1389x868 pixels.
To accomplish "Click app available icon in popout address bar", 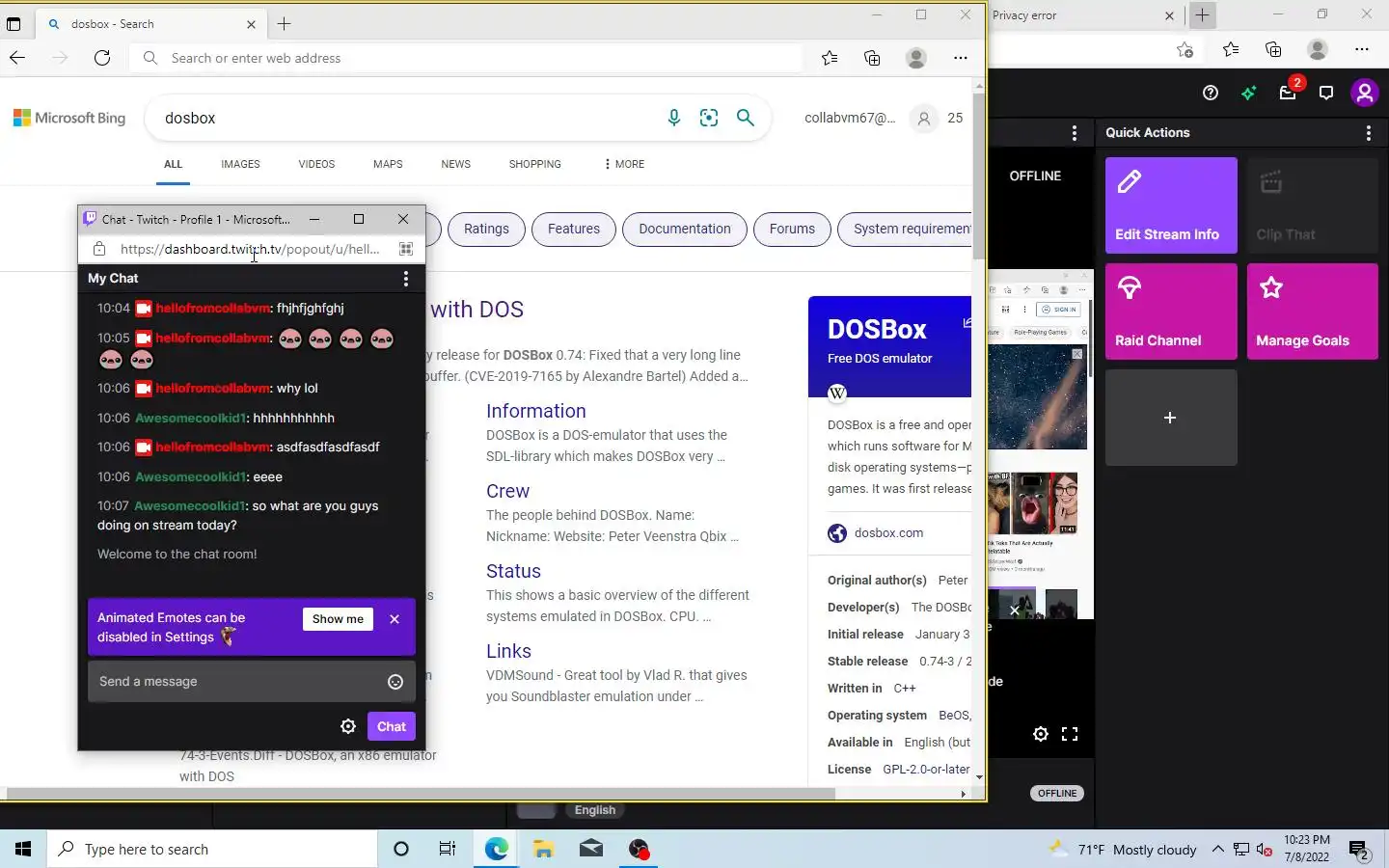I will click(x=406, y=249).
